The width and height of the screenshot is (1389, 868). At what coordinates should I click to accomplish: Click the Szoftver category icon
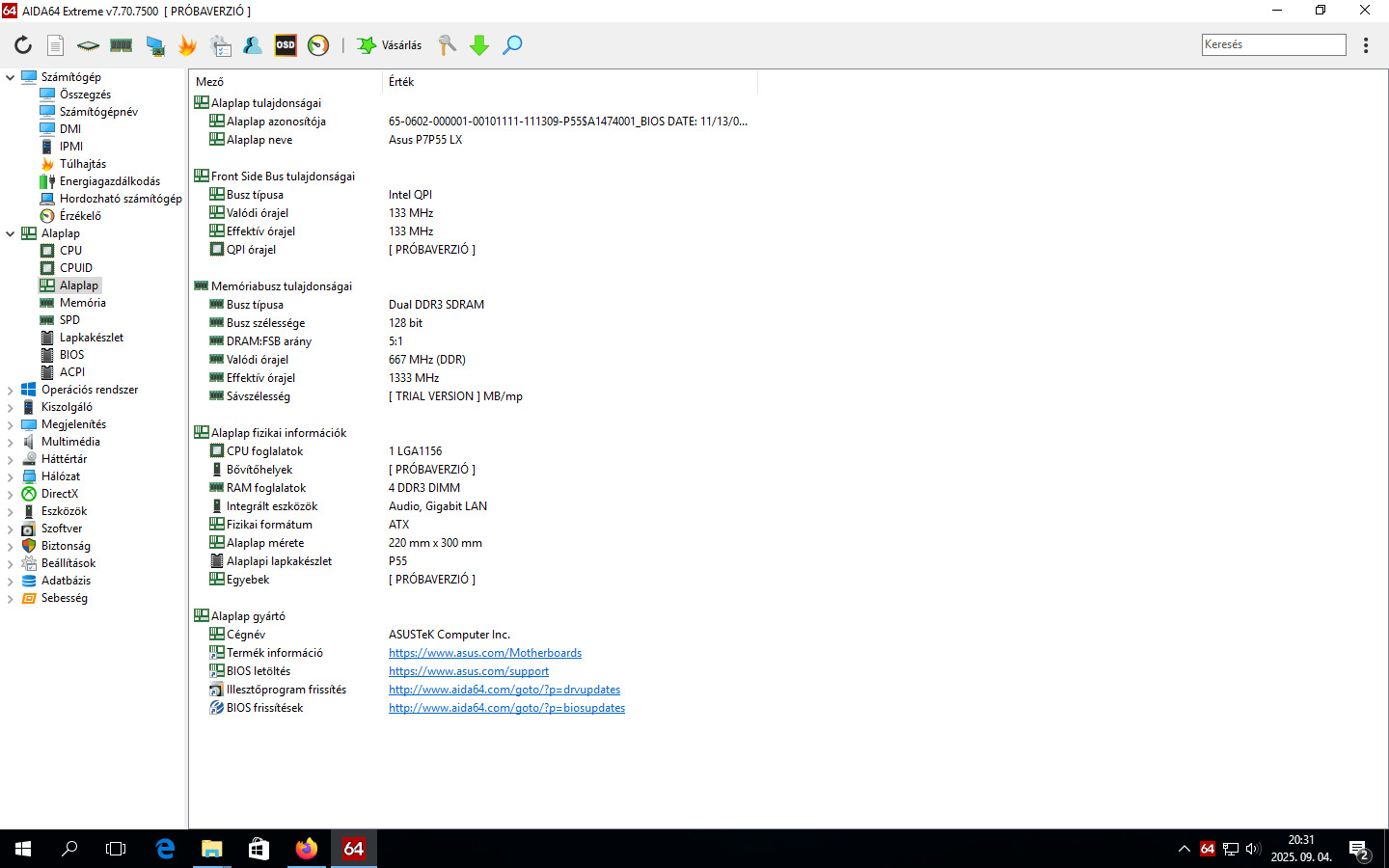click(29, 529)
